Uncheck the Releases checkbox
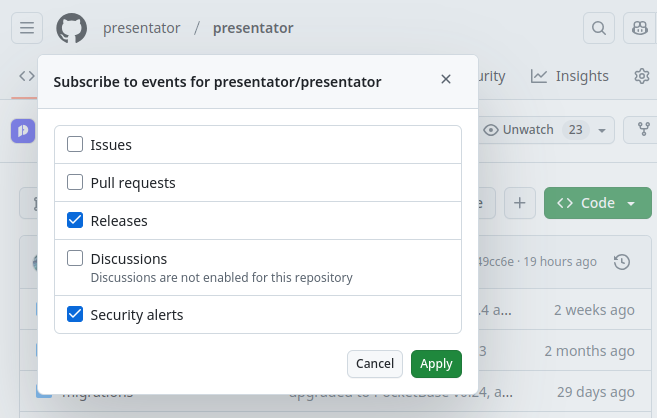Viewport: 657px width, 418px height. click(x=75, y=220)
